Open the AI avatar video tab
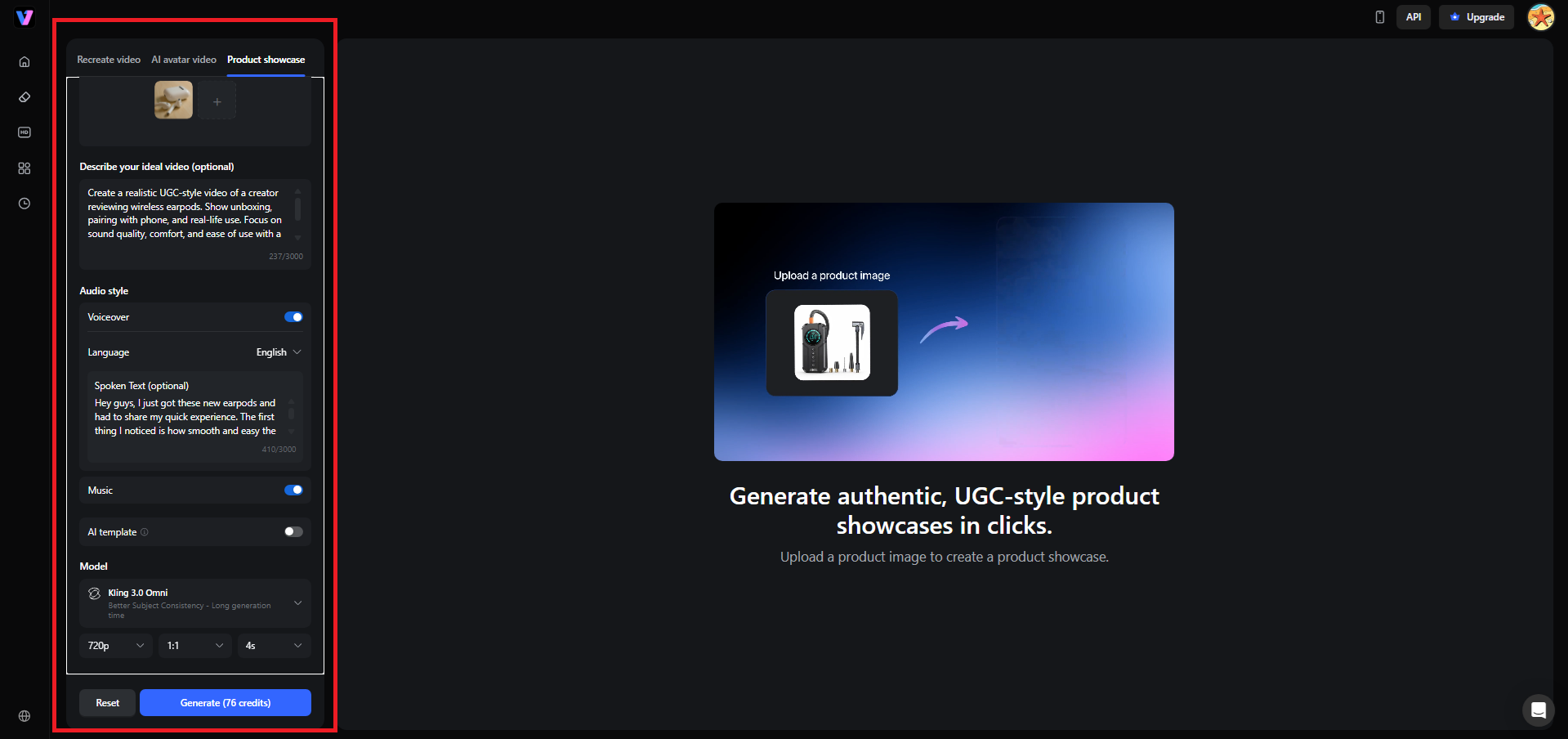This screenshot has width=1568, height=739. click(x=183, y=59)
